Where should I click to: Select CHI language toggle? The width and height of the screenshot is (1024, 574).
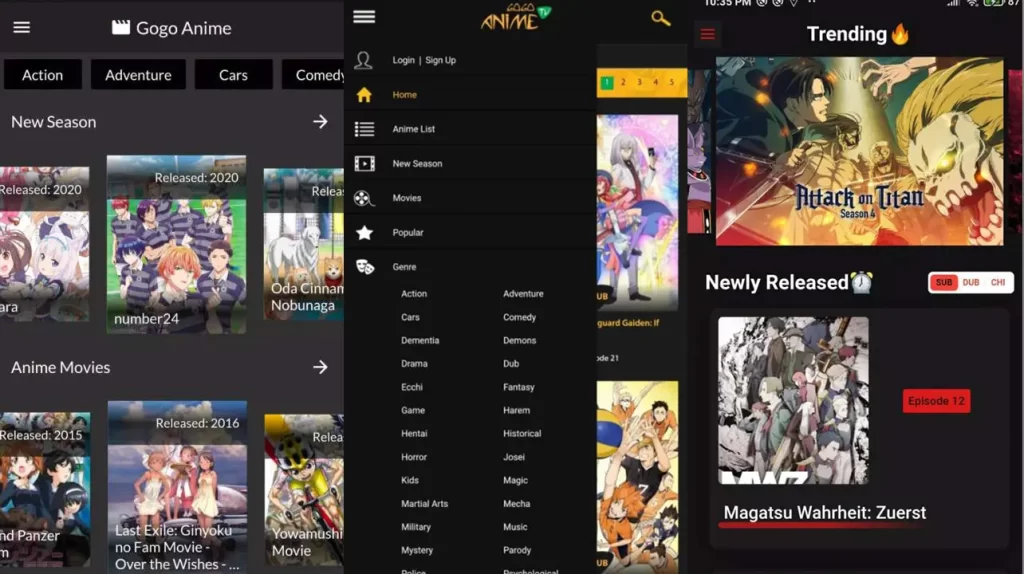point(998,282)
